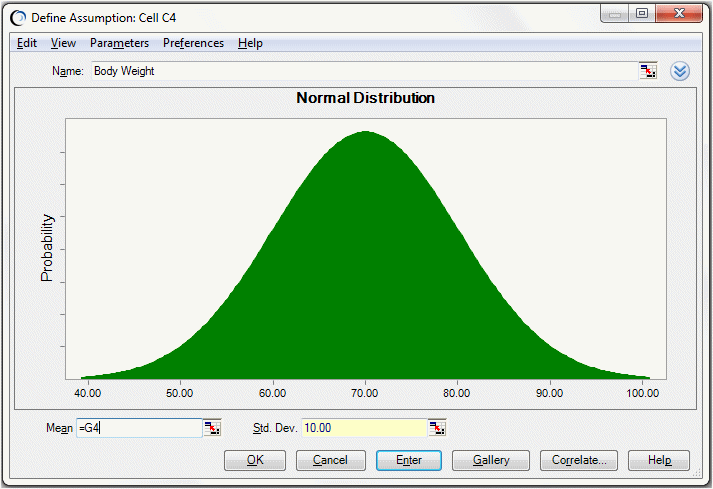Image resolution: width=713 pixels, height=489 pixels.
Task: Click the Cancel button
Action: tap(331, 460)
